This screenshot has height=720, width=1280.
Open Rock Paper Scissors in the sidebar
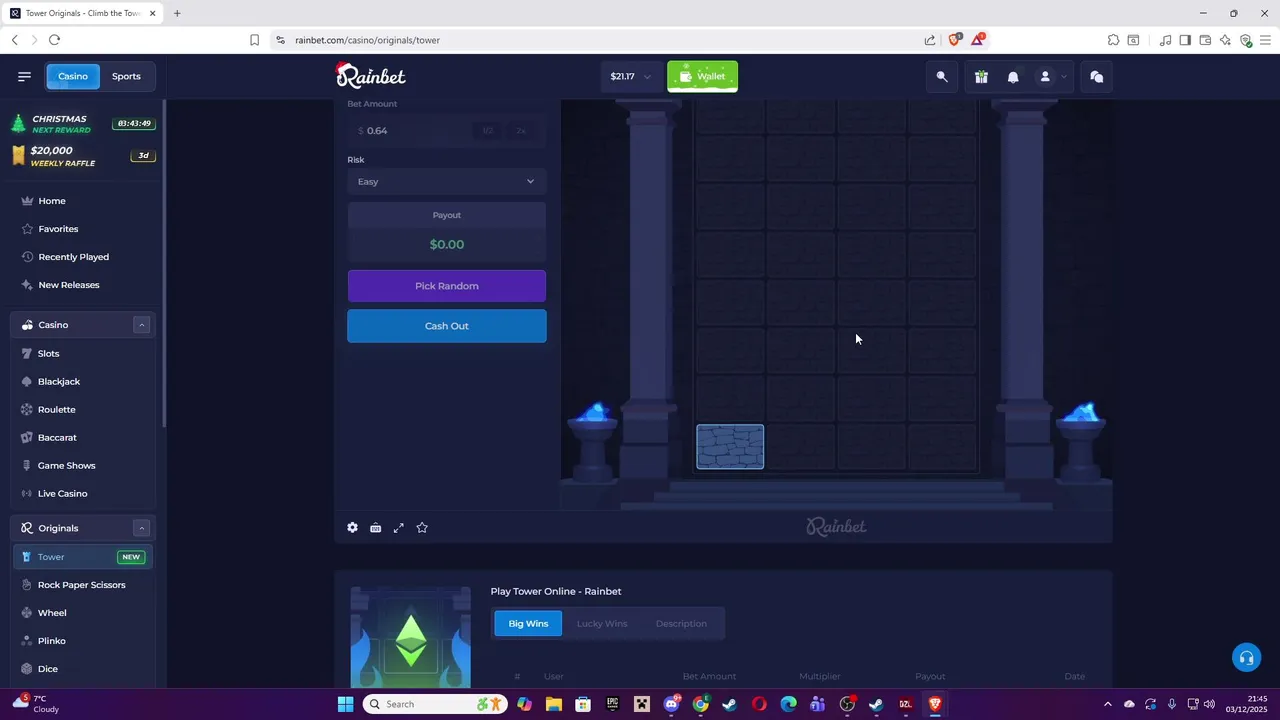(x=84, y=585)
